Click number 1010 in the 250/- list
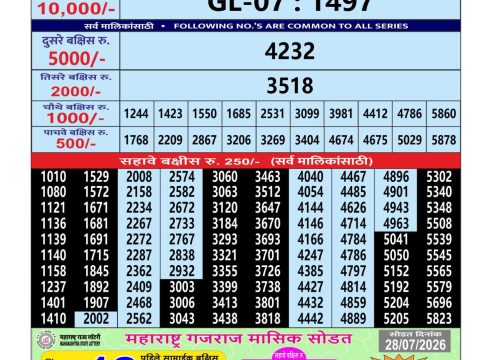 [x=53, y=177]
